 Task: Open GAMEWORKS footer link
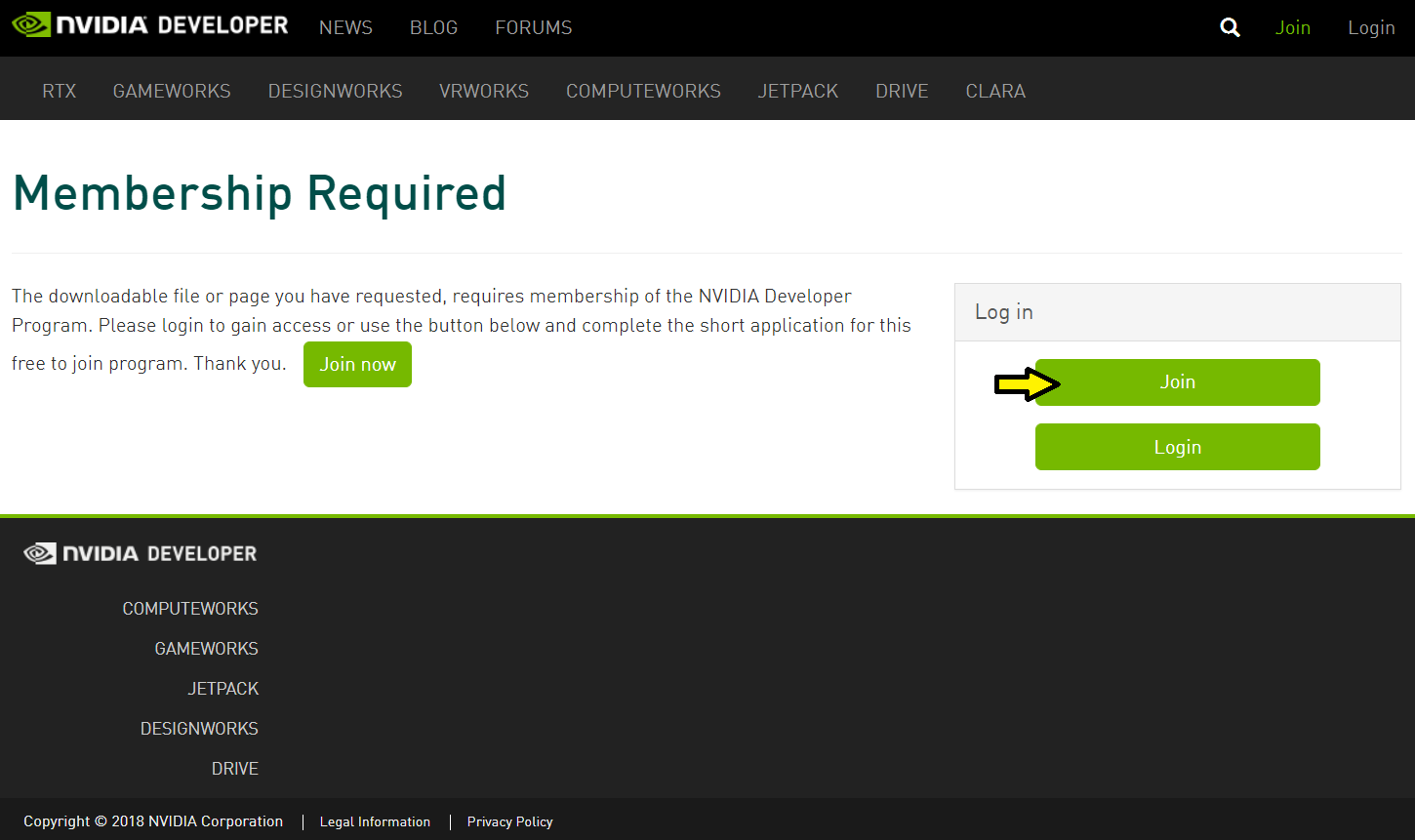tap(206, 649)
